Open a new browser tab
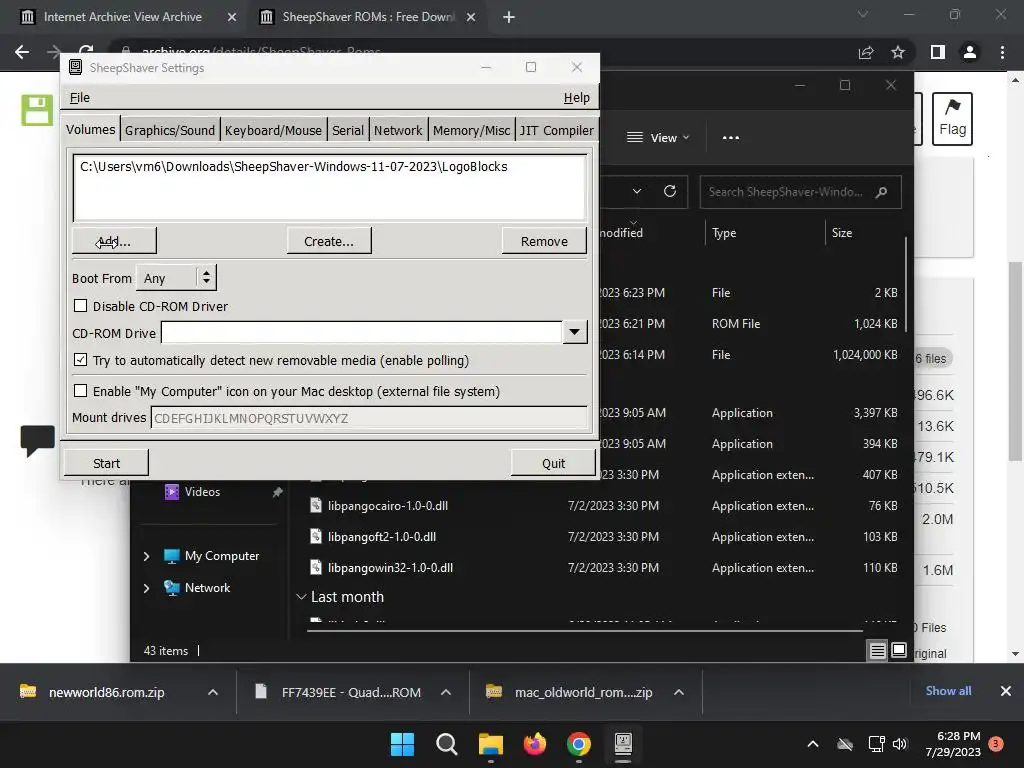 (509, 17)
